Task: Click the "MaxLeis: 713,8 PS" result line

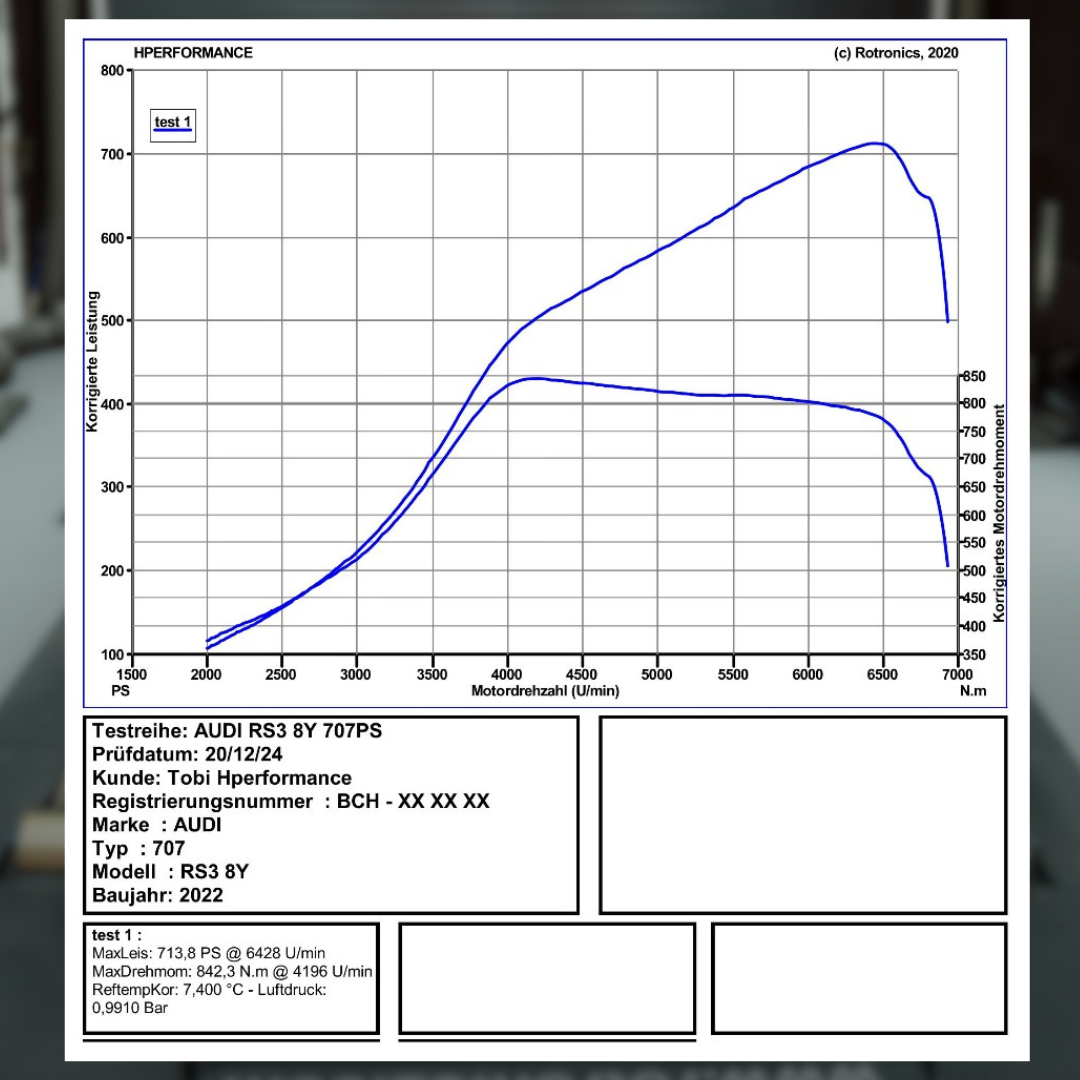Action: 208,953
